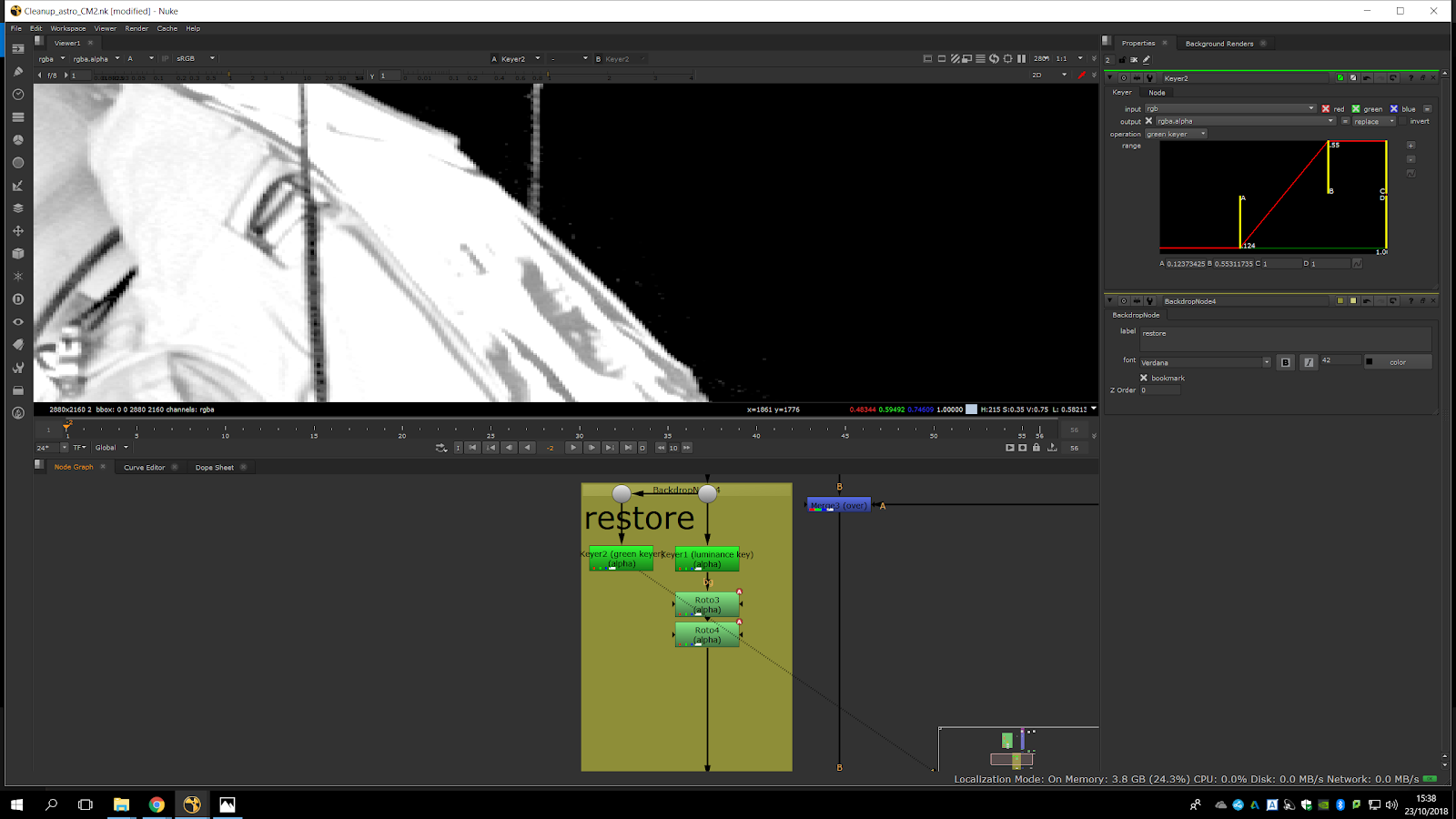The width and height of the screenshot is (1456, 819).
Task: Open the Transform nodes move icon
Action: pyautogui.click(x=17, y=231)
